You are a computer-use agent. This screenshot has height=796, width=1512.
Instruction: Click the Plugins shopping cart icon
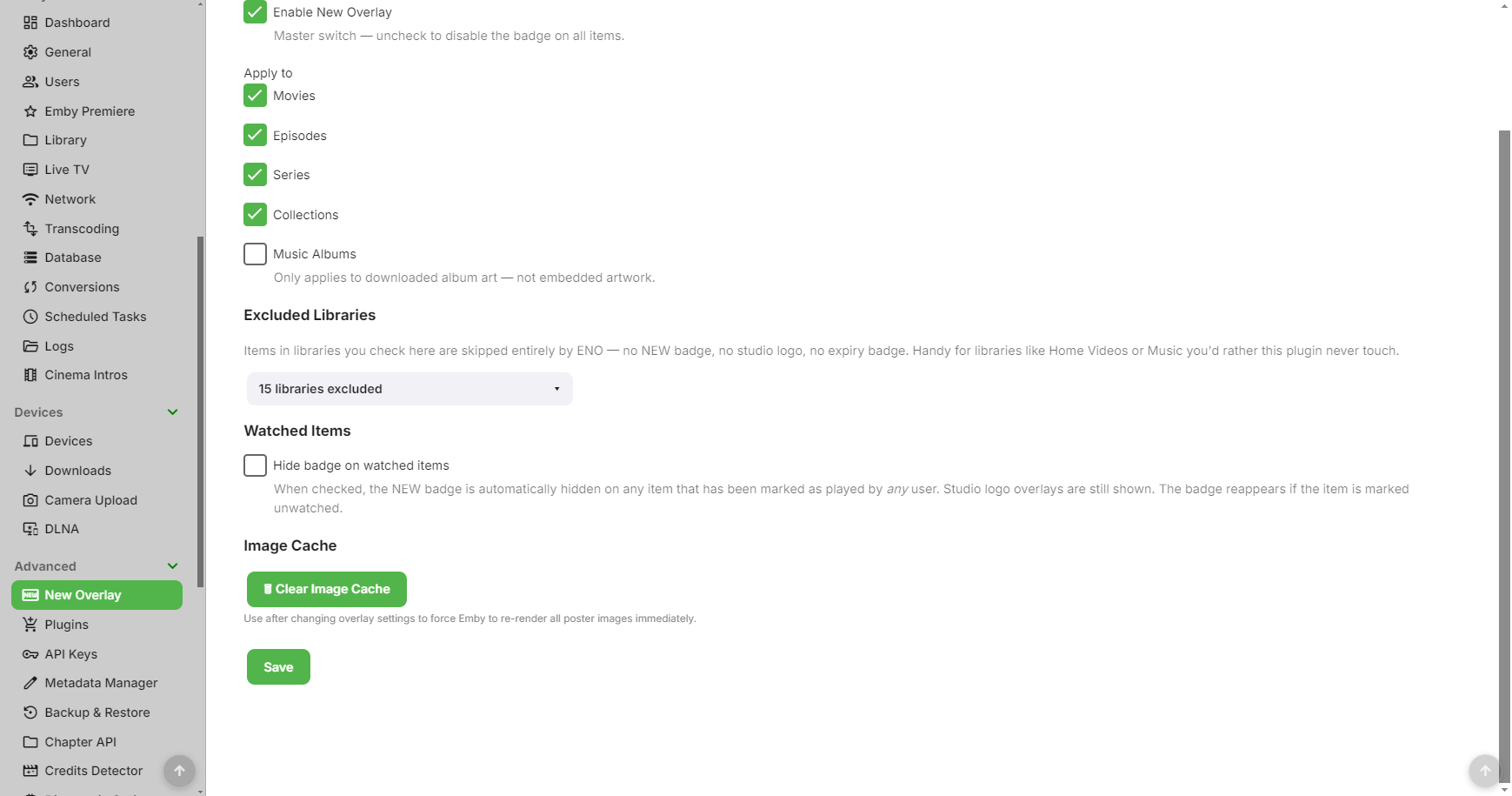(x=30, y=625)
